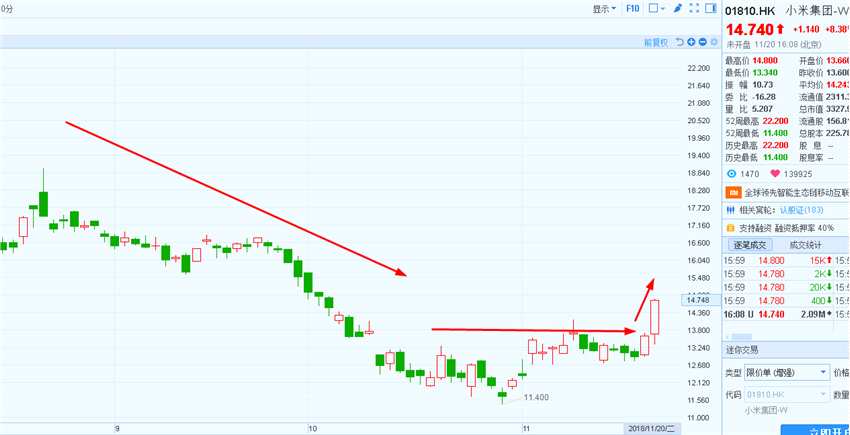The width and height of the screenshot is (850, 435).
Task: Click the 2018/11/20 date axis label
Action: click(651, 428)
